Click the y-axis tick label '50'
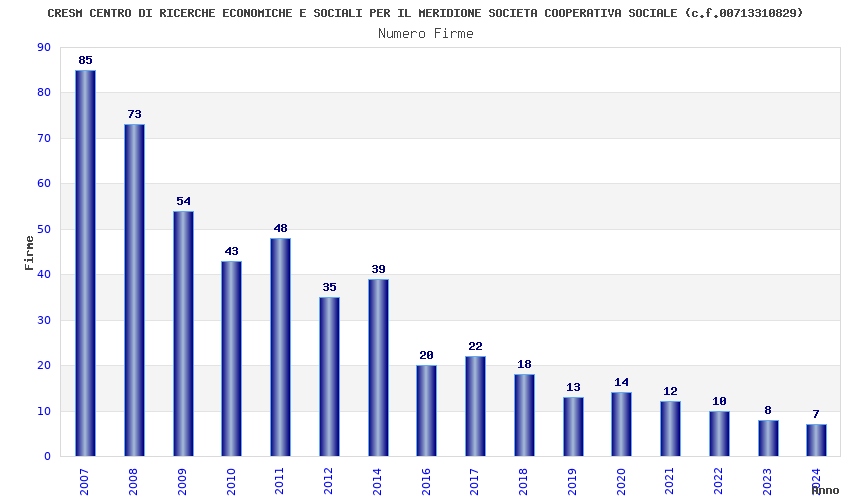 click(x=44, y=229)
